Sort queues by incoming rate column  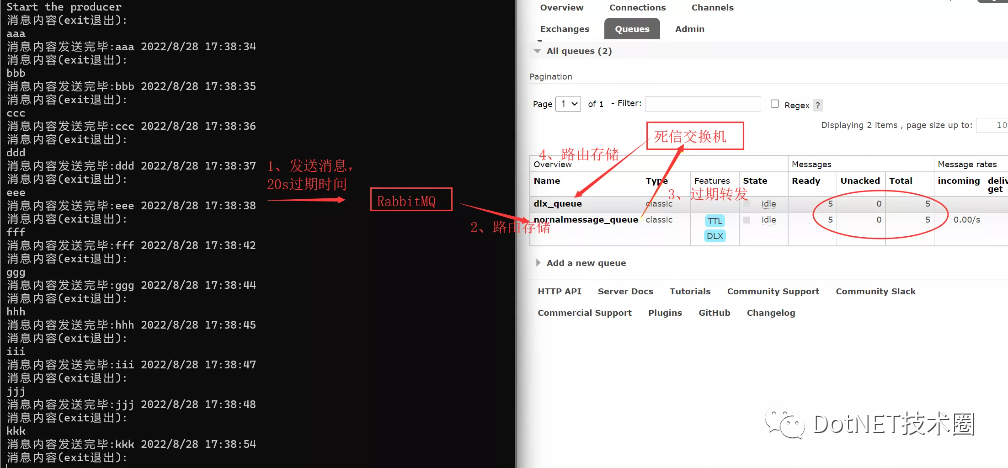(x=958, y=181)
